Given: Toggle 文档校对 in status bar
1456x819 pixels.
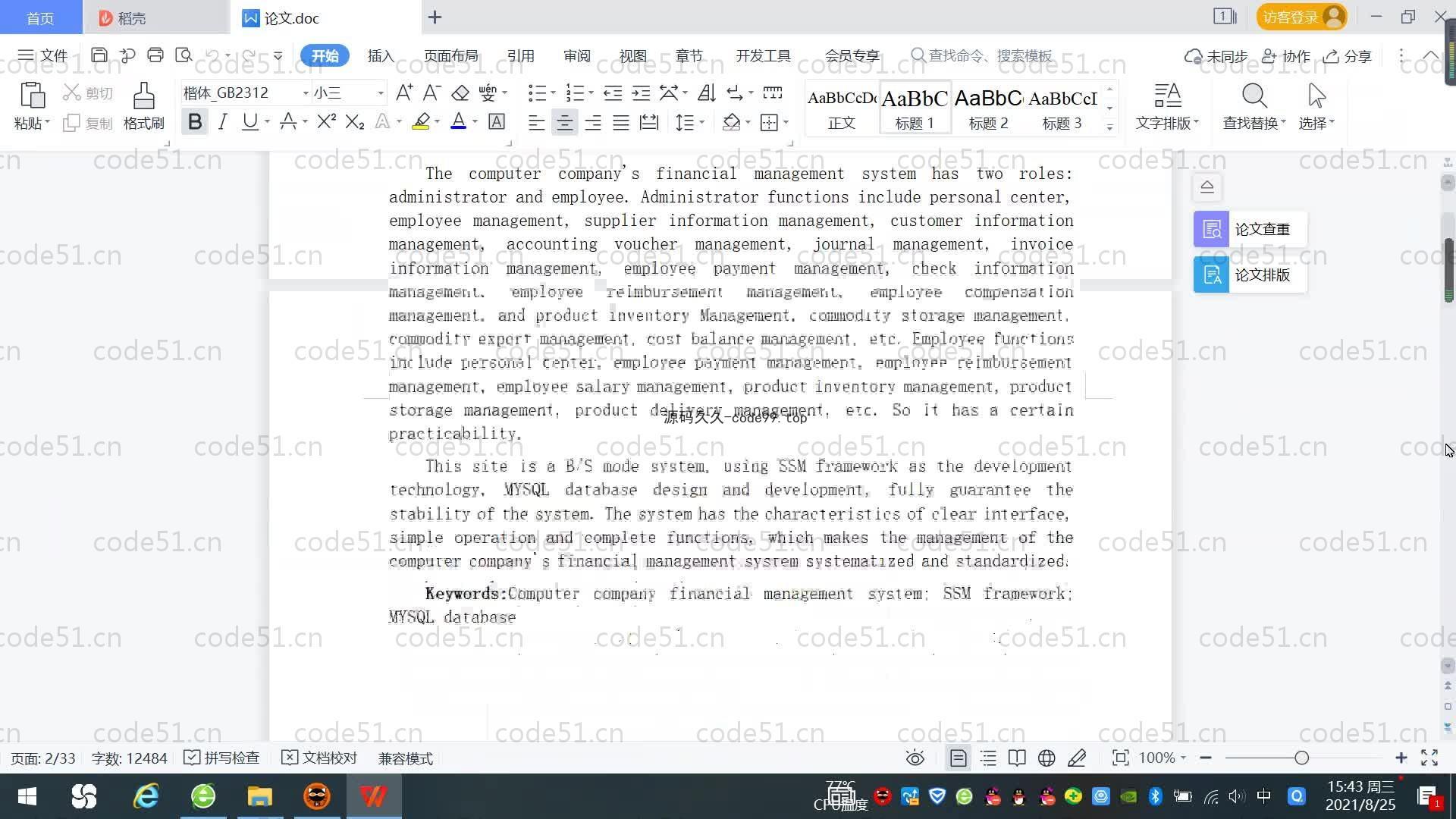Looking at the screenshot, I should (318, 758).
